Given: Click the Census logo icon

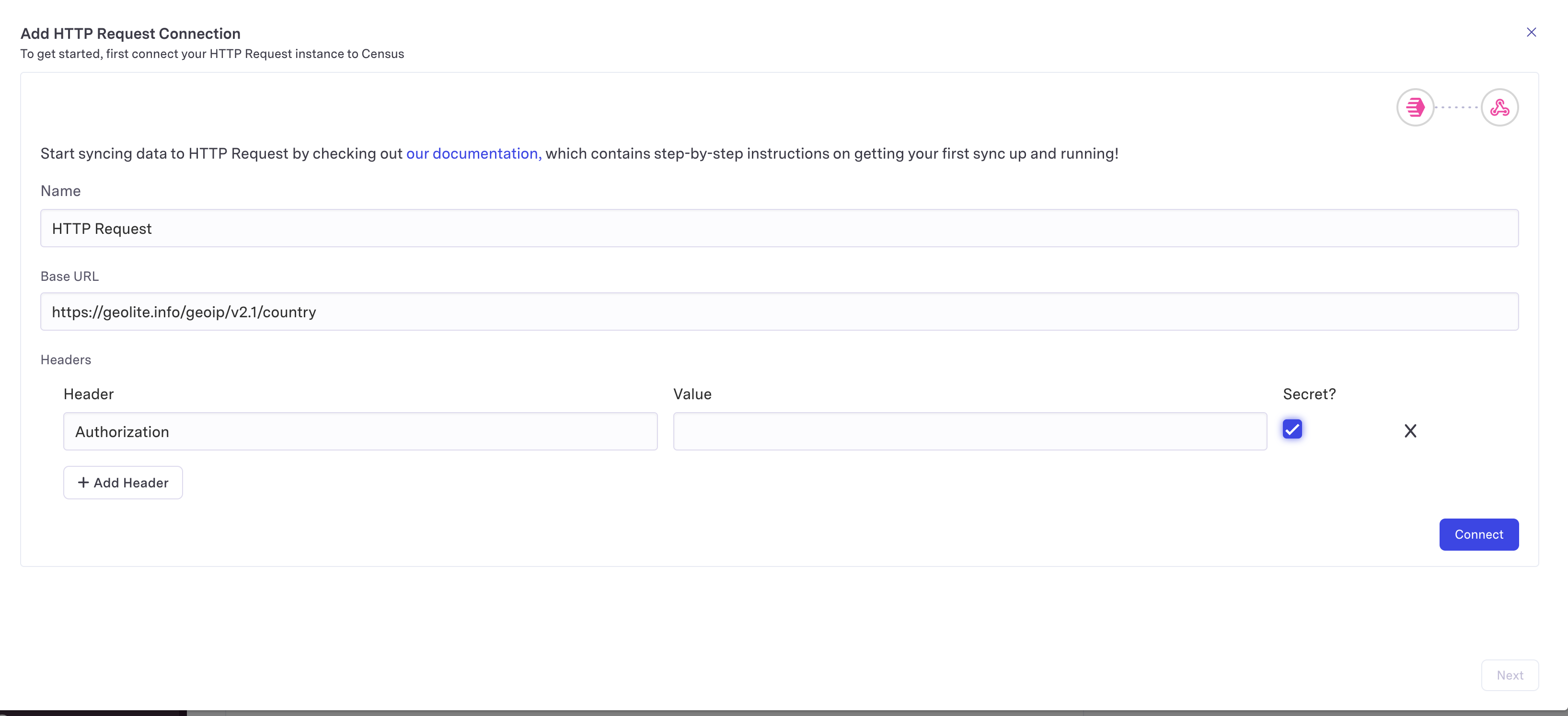Looking at the screenshot, I should coord(1415,108).
